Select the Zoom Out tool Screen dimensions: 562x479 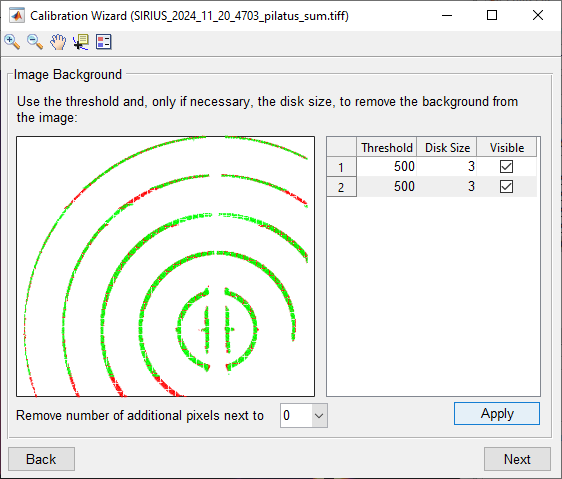(35, 42)
